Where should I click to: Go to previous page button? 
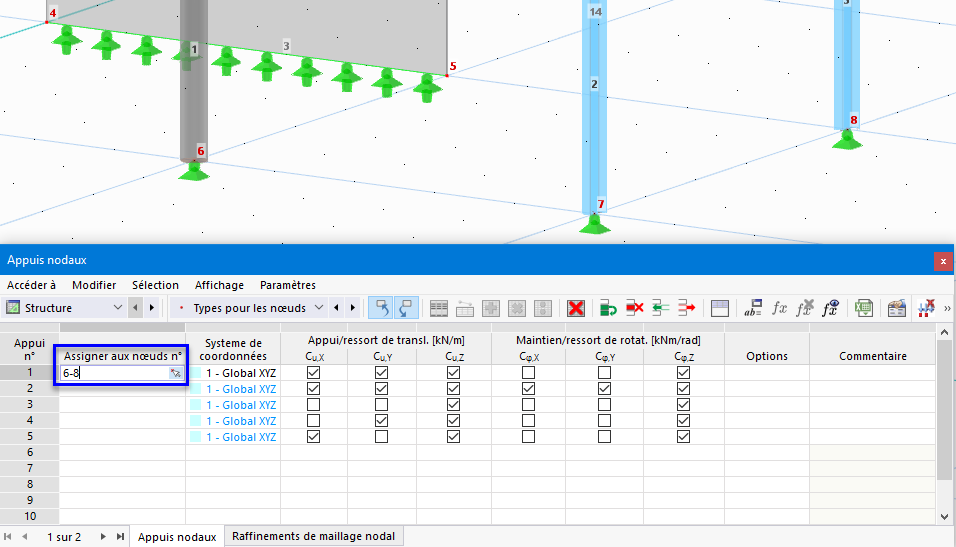point(24,537)
